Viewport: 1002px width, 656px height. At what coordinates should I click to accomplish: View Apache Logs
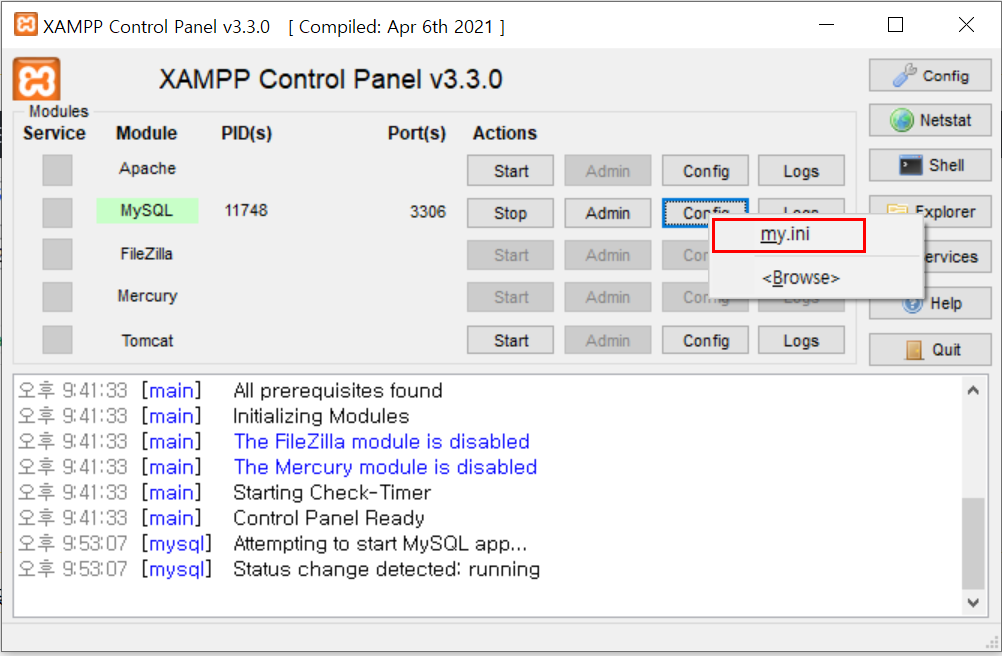click(x=801, y=171)
